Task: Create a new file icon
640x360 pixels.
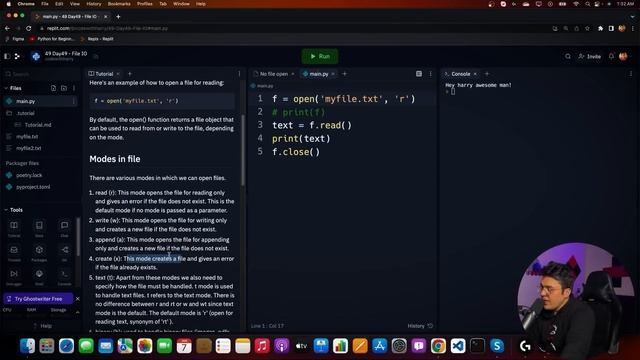Action: point(53,88)
